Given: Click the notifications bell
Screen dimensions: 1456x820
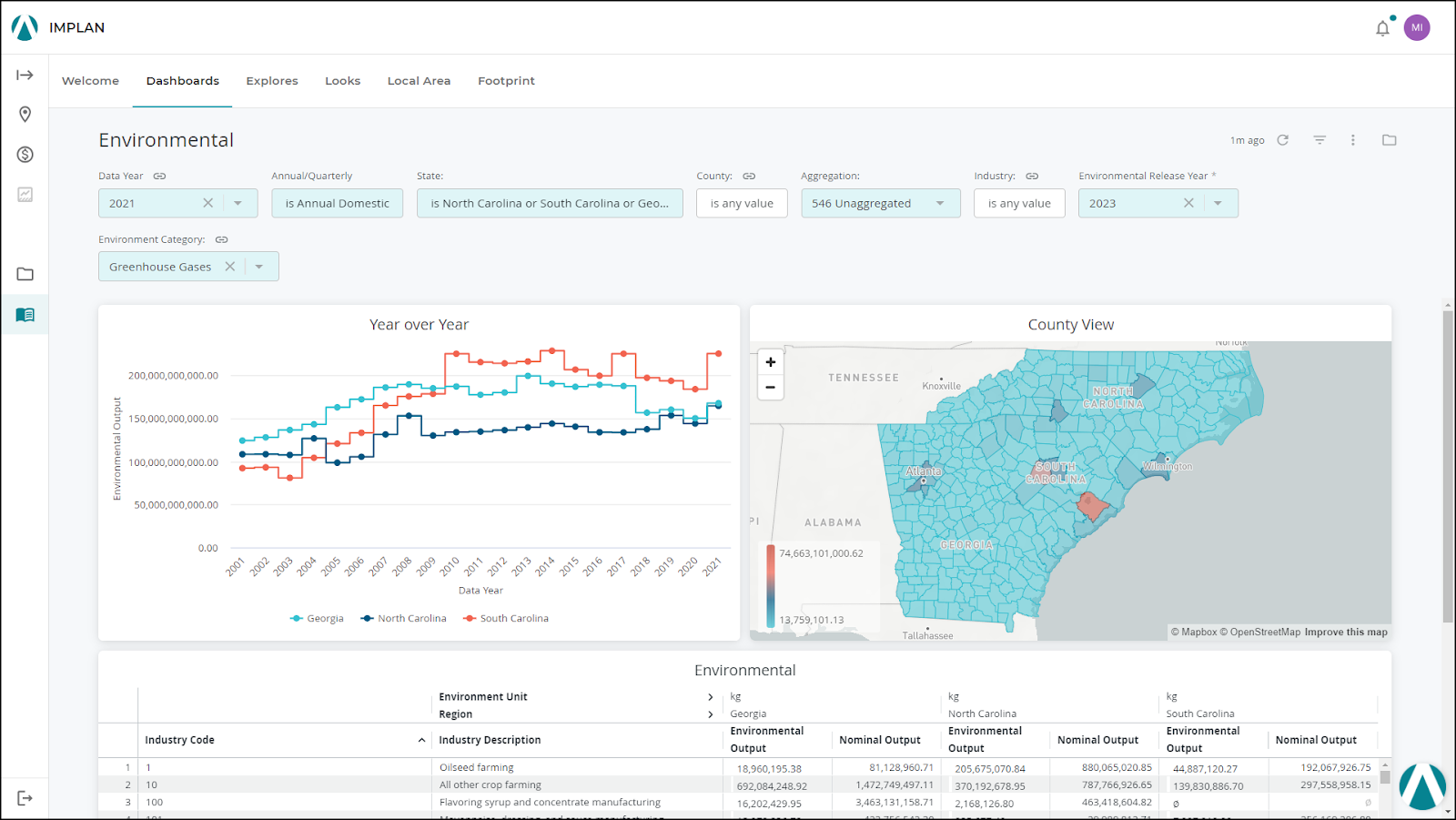Looking at the screenshot, I should pyautogui.click(x=1382, y=28).
